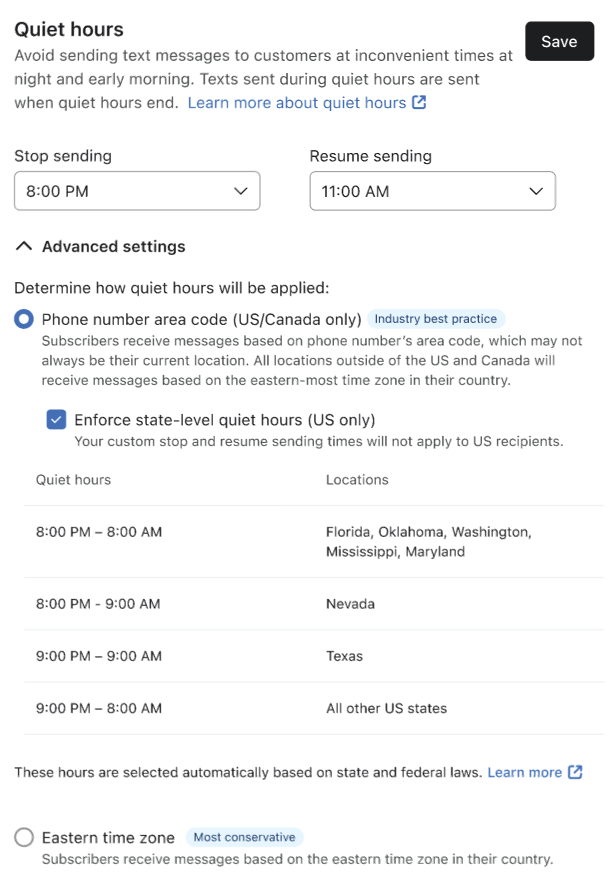Select Phone number area code radio button
Image resolution: width=608 pixels, height=895 pixels.
coord(24,319)
